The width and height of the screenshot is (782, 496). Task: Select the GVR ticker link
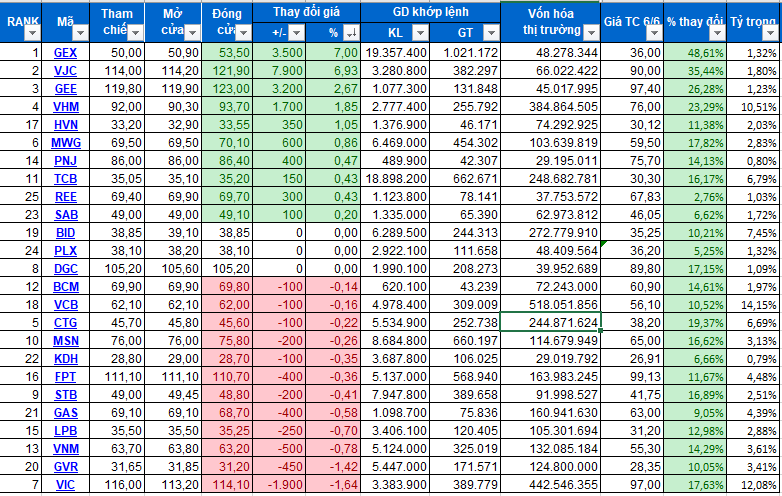click(x=65, y=467)
